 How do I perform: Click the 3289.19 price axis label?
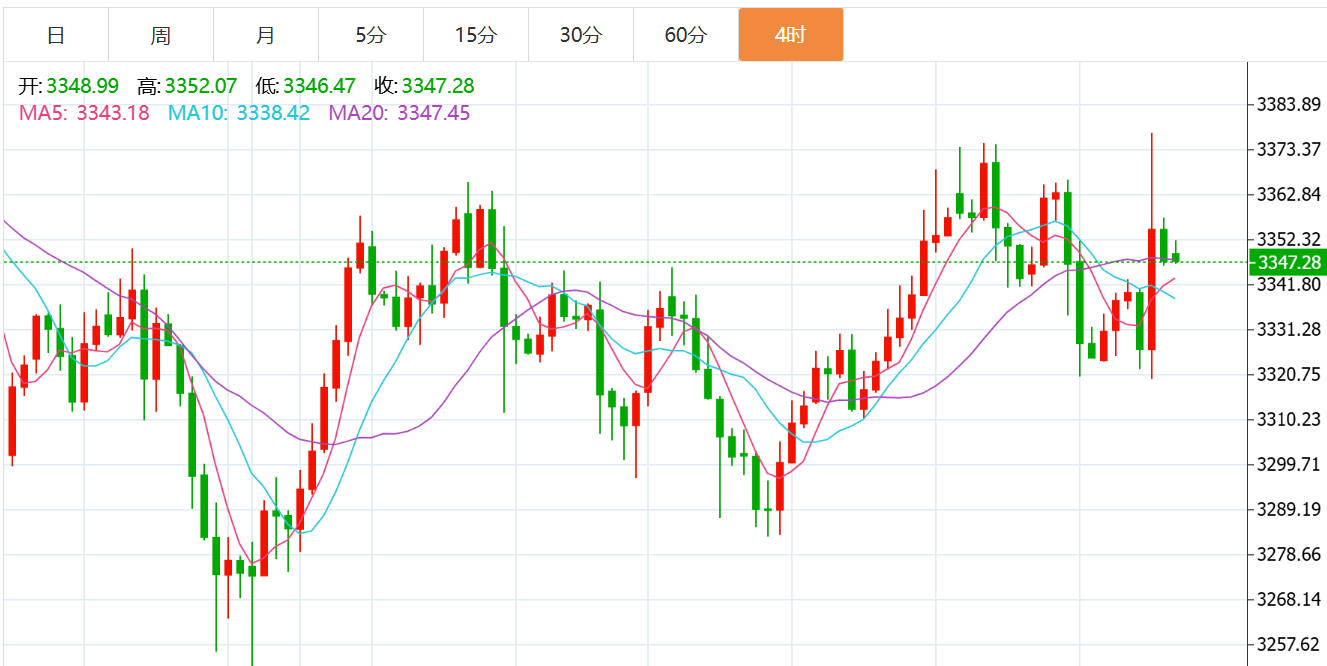click(x=1289, y=509)
